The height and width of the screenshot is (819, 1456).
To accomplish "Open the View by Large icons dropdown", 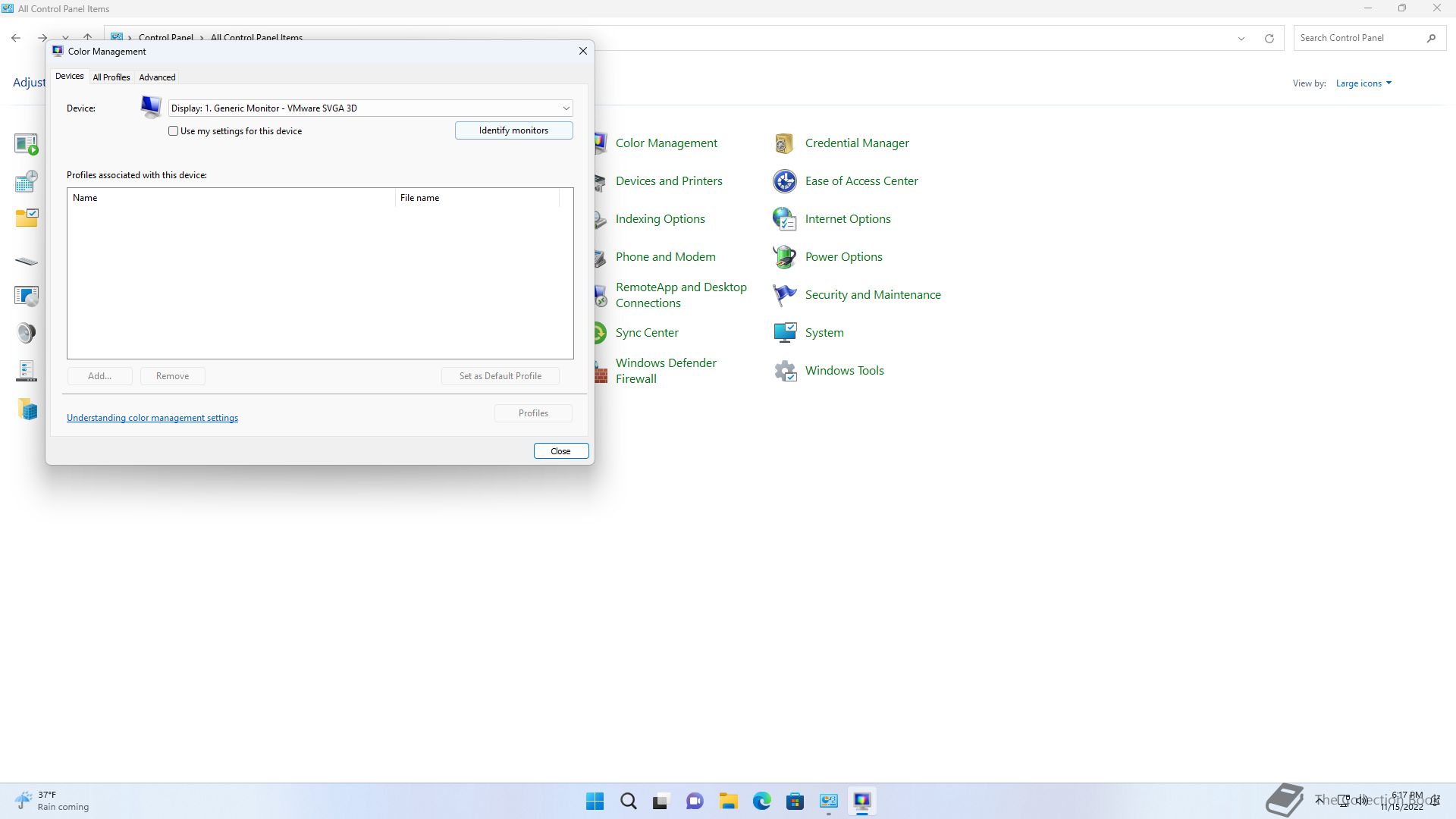I will pyautogui.click(x=1363, y=83).
